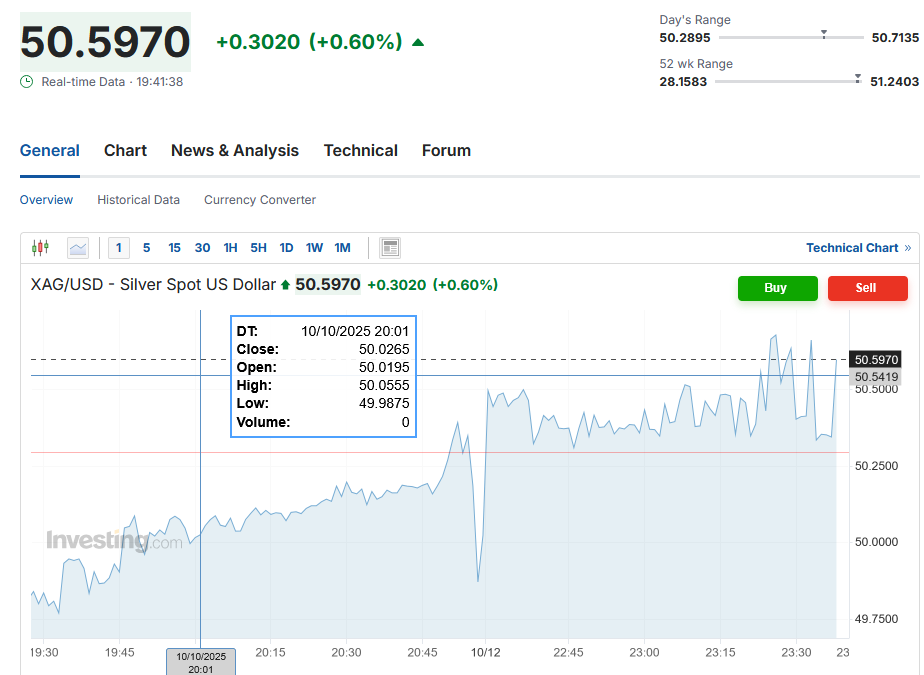
Task: Click the Day's Range low 50.2895
Action: tap(685, 38)
